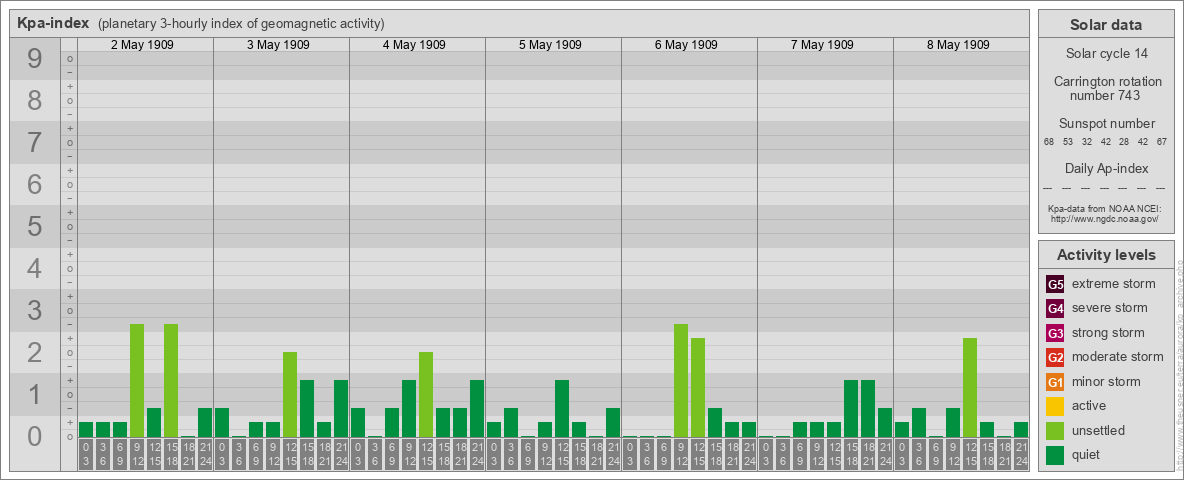
Task: Click the Activity levels panel heading
Action: coord(1106,255)
